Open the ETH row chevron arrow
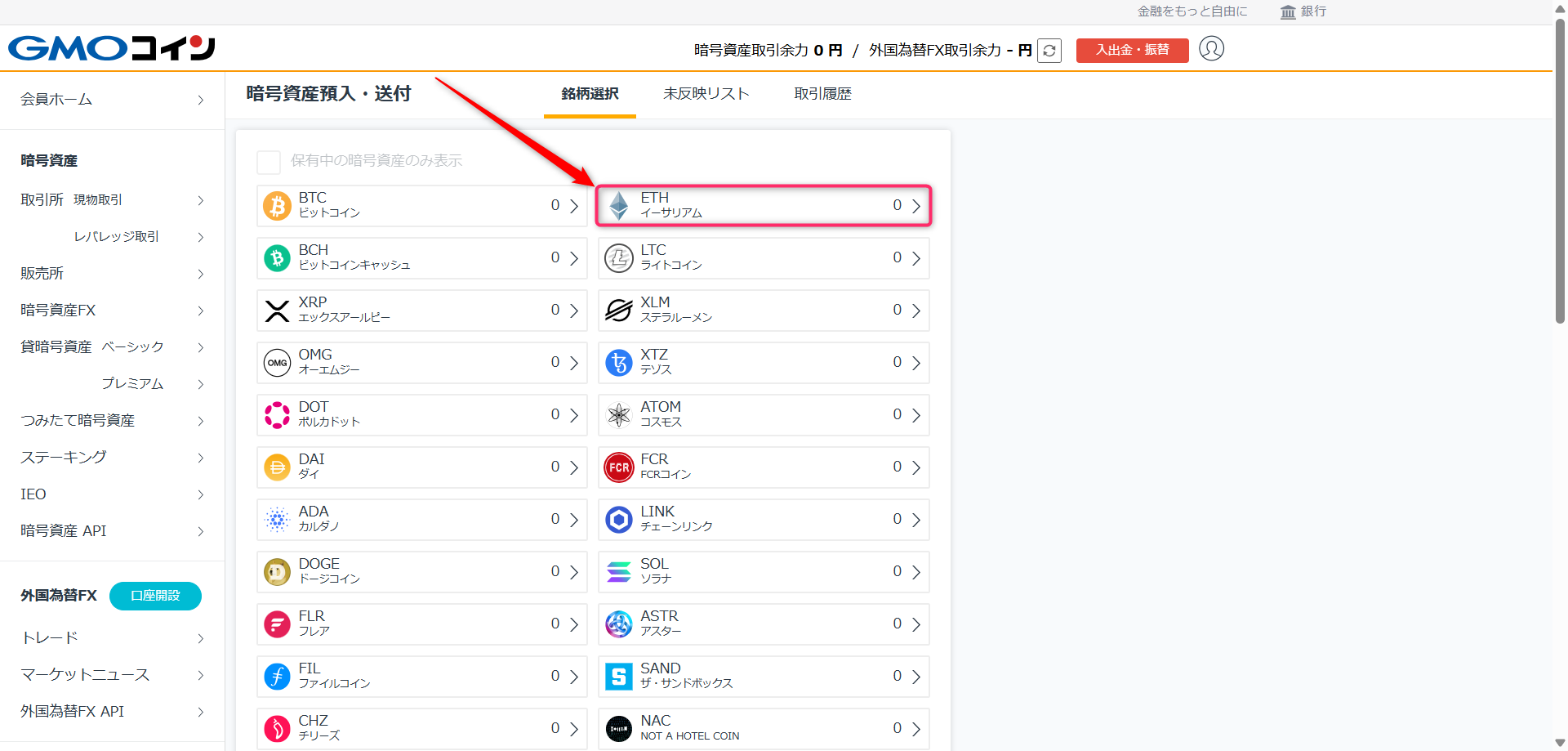 pyautogui.click(x=916, y=206)
